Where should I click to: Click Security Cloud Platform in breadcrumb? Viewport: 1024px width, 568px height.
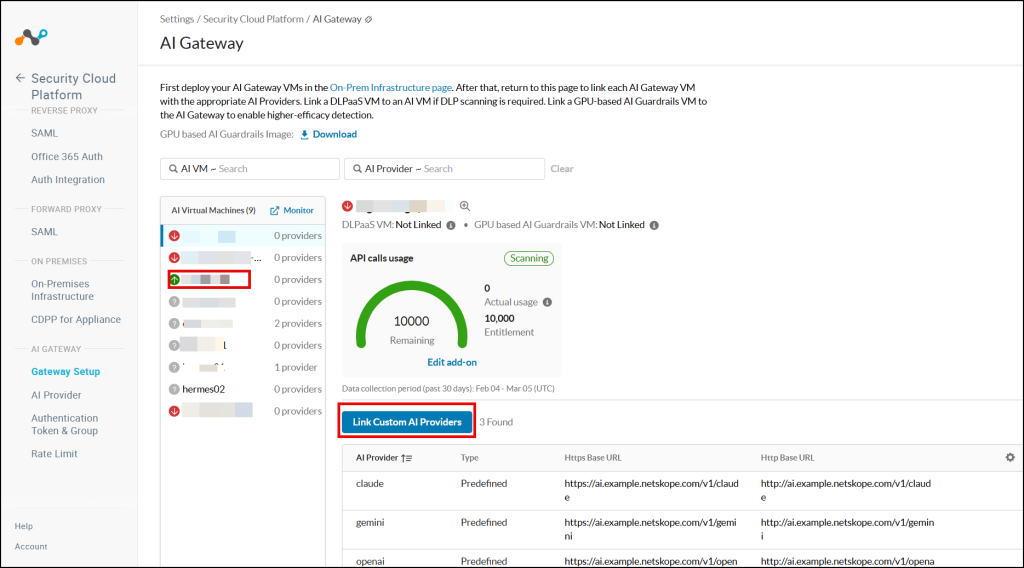click(x=253, y=20)
